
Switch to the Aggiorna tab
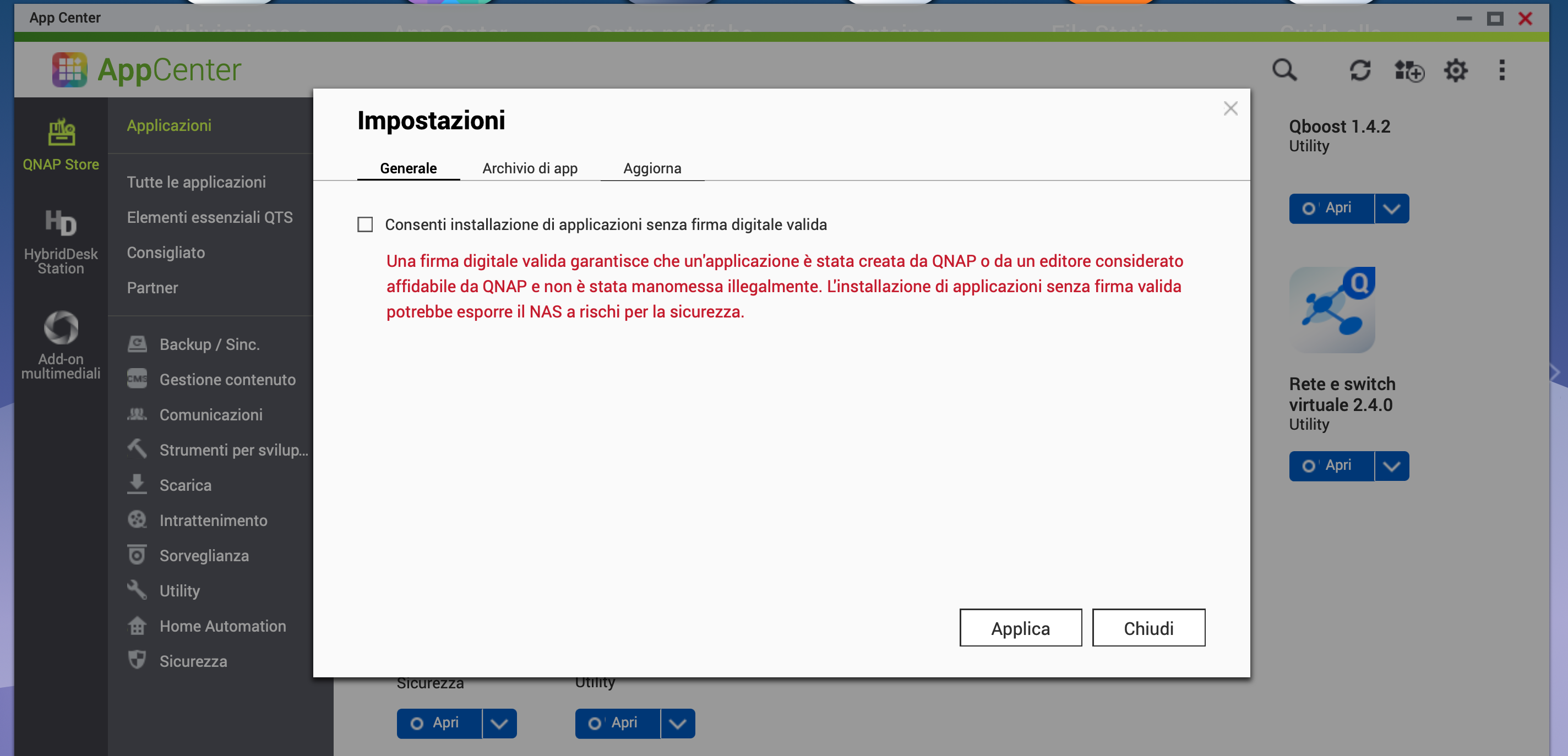(651, 168)
